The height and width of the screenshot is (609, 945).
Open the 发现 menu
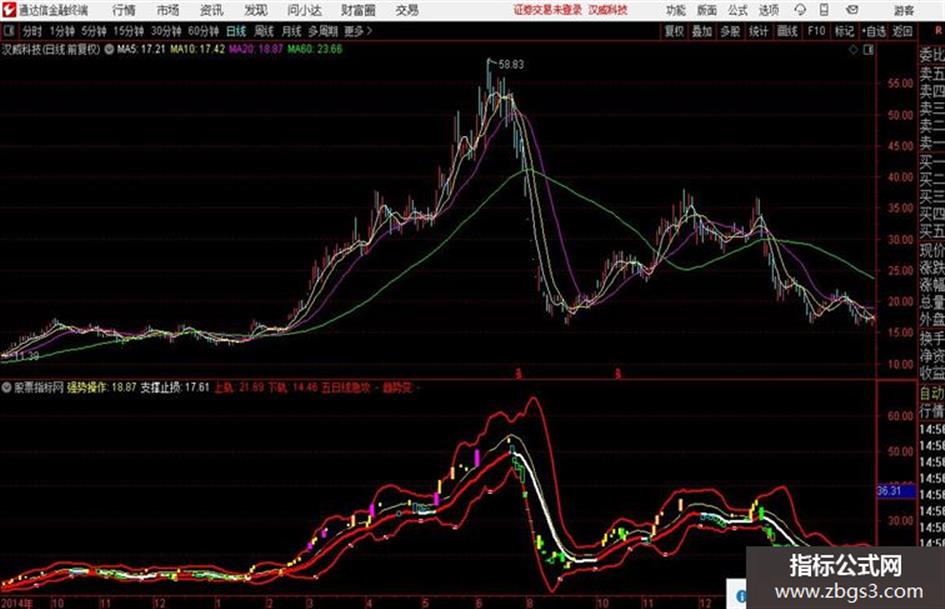(x=256, y=10)
